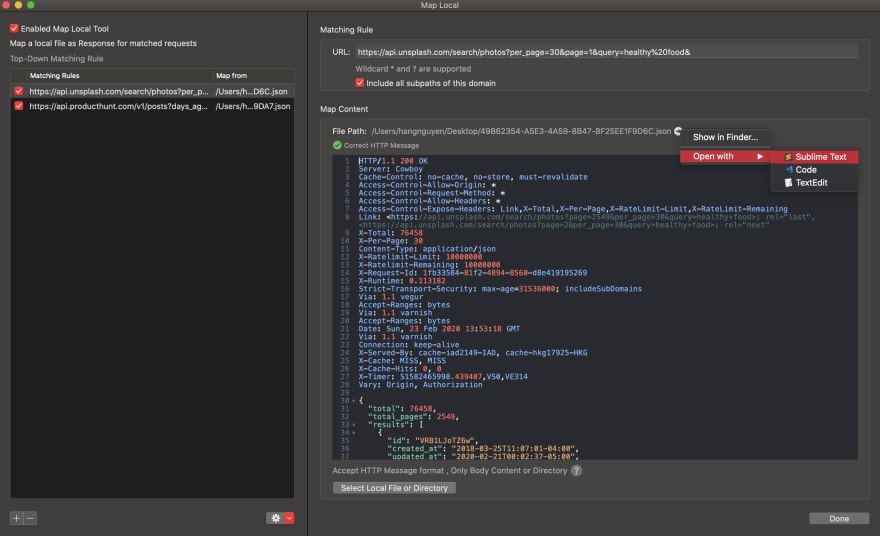Screen dimensions: 880x536
Task: Choose Sublime Text from submenu
Action: tap(814, 157)
